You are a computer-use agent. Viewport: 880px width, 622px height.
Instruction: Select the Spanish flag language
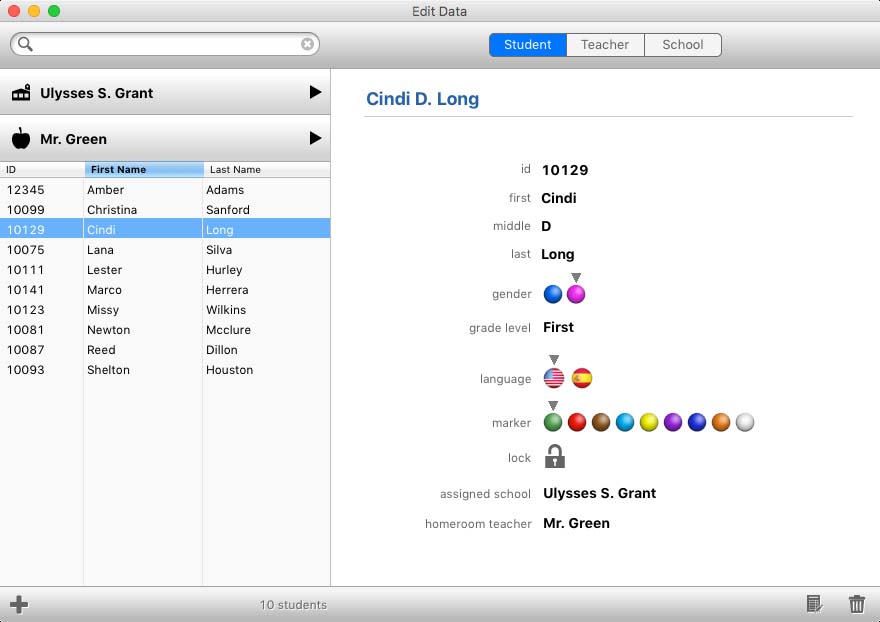(581, 378)
